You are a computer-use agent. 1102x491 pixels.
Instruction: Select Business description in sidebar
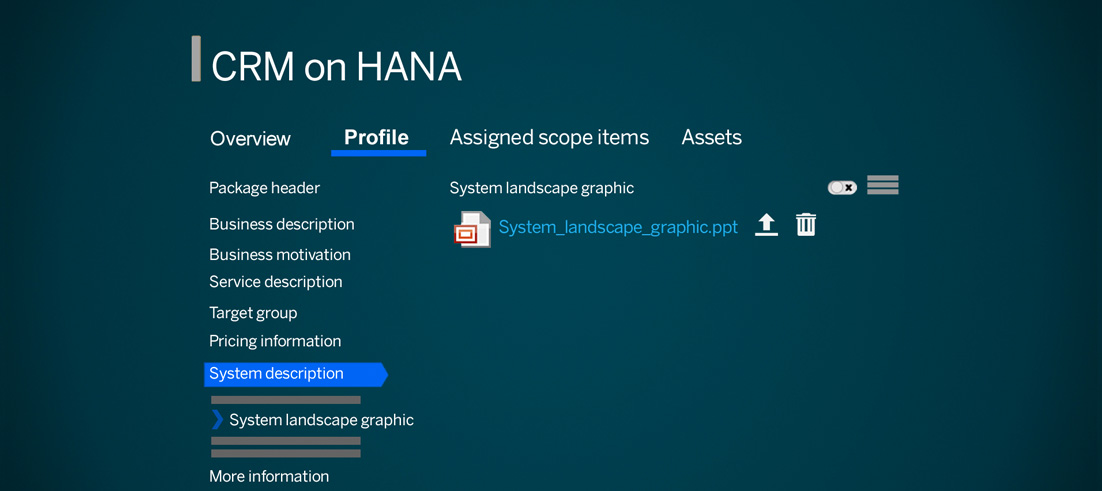pyautogui.click(x=281, y=225)
